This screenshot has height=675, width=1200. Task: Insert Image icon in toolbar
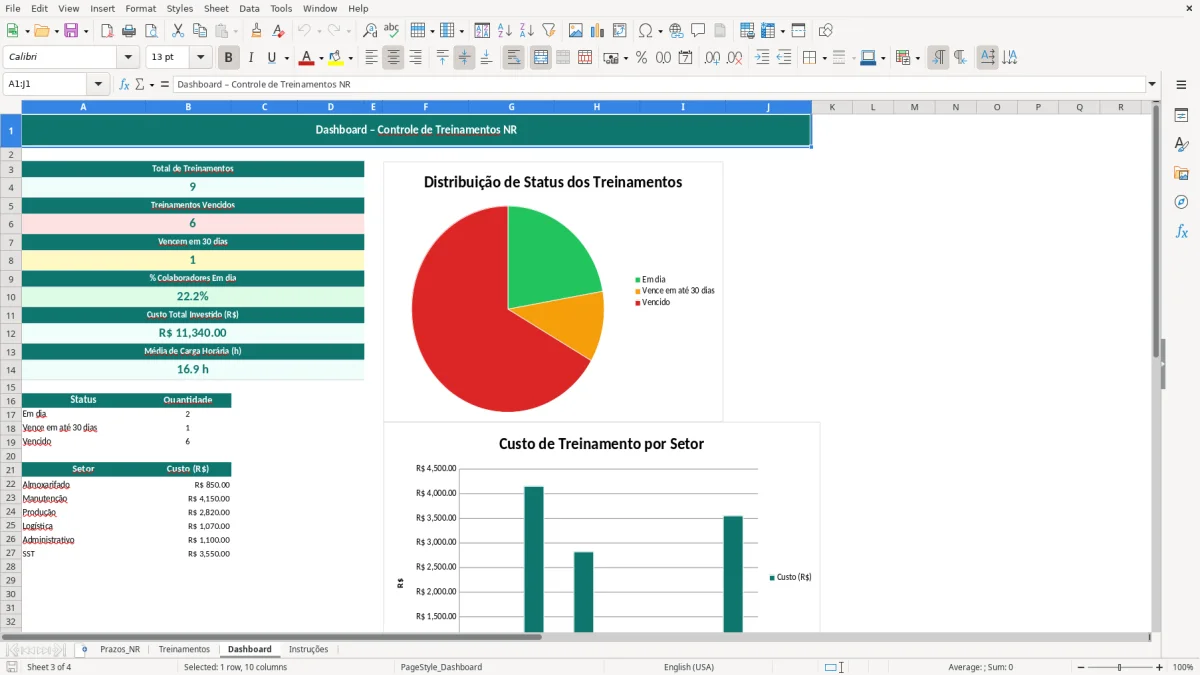pyautogui.click(x=576, y=31)
